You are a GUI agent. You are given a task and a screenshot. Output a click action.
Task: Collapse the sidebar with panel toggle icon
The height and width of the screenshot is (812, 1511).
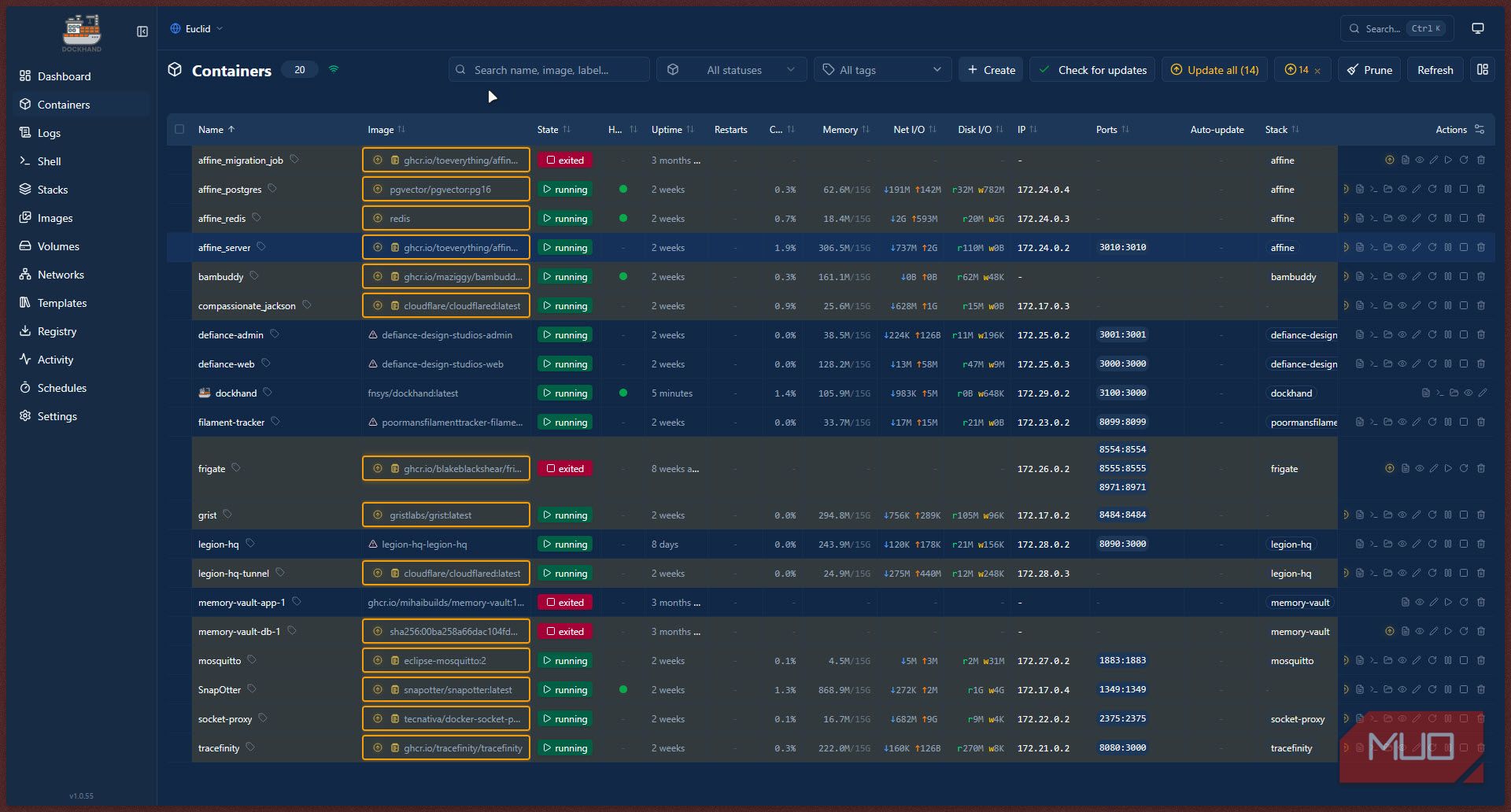click(x=142, y=31)
